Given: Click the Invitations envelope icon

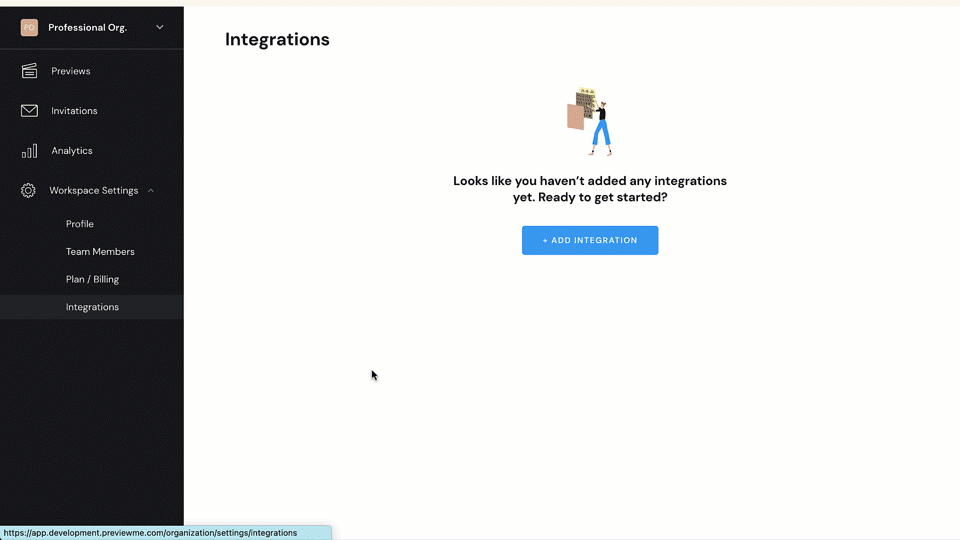Looking at the screenshot, I should (29, 111).
